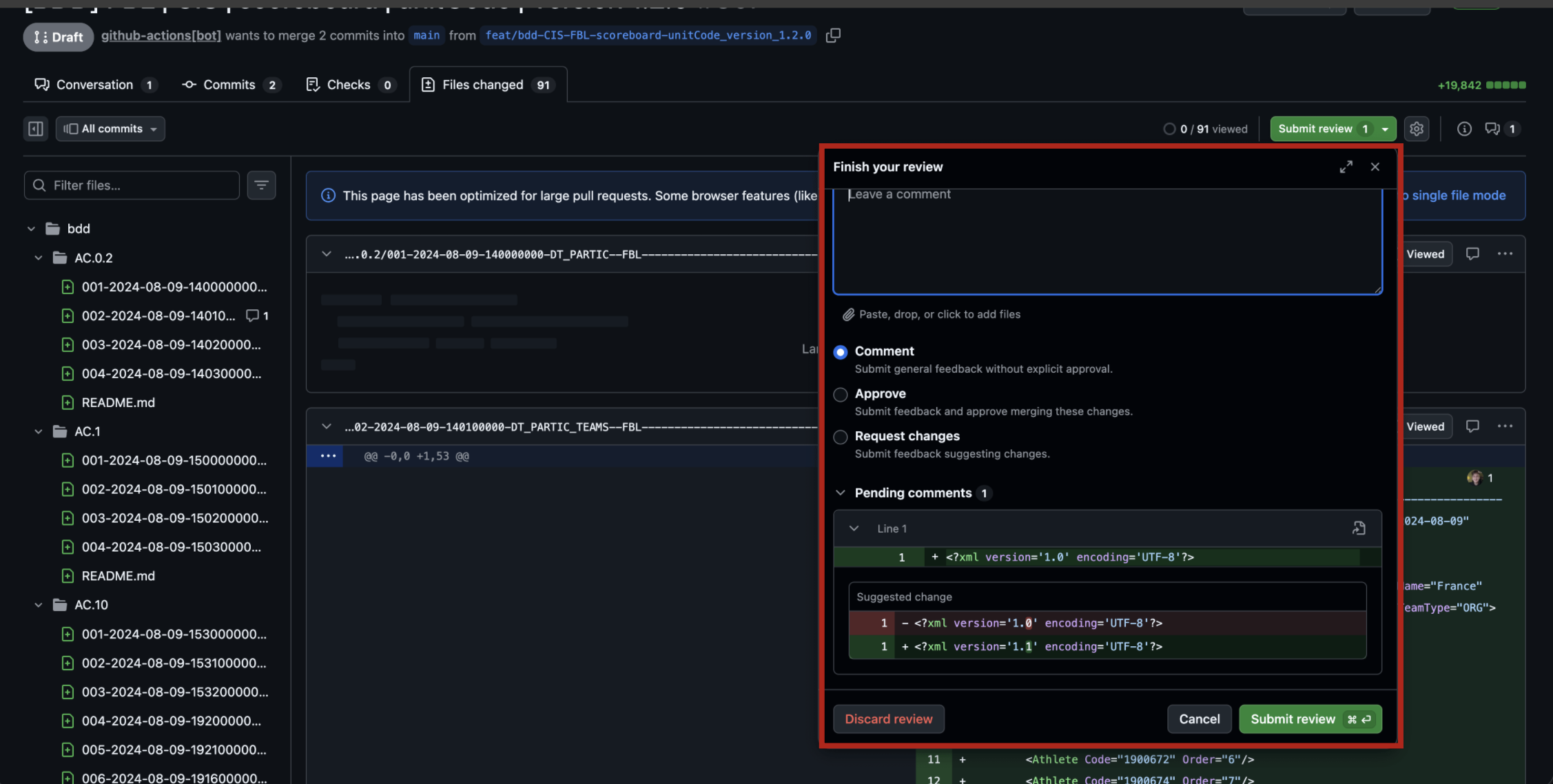Open more options for DT_PARTIC_TEAMS file
Image resolution: width=1553 pixels, height=784 pixels.
1505,426
